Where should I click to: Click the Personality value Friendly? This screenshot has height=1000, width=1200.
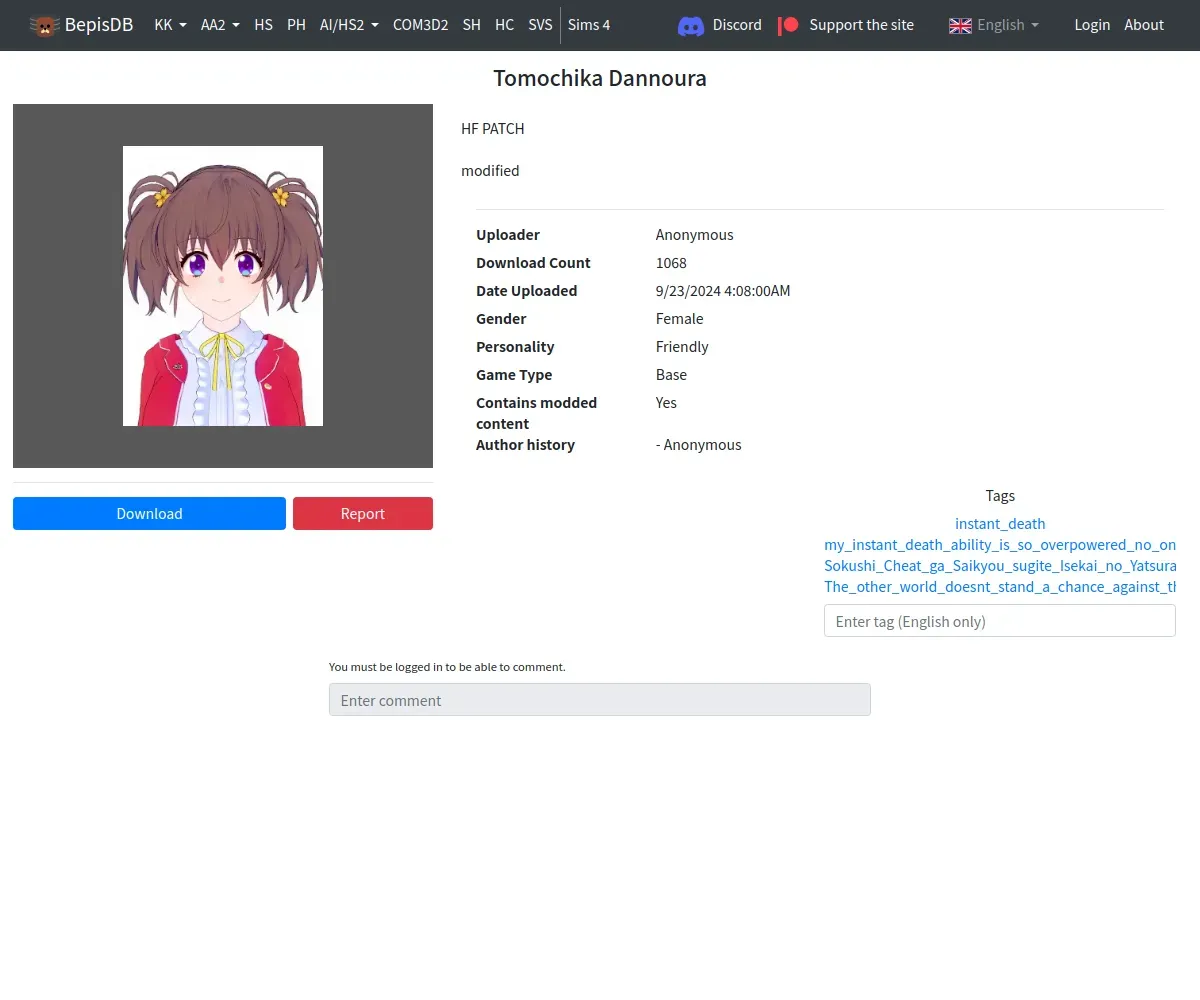click(682, 347)
